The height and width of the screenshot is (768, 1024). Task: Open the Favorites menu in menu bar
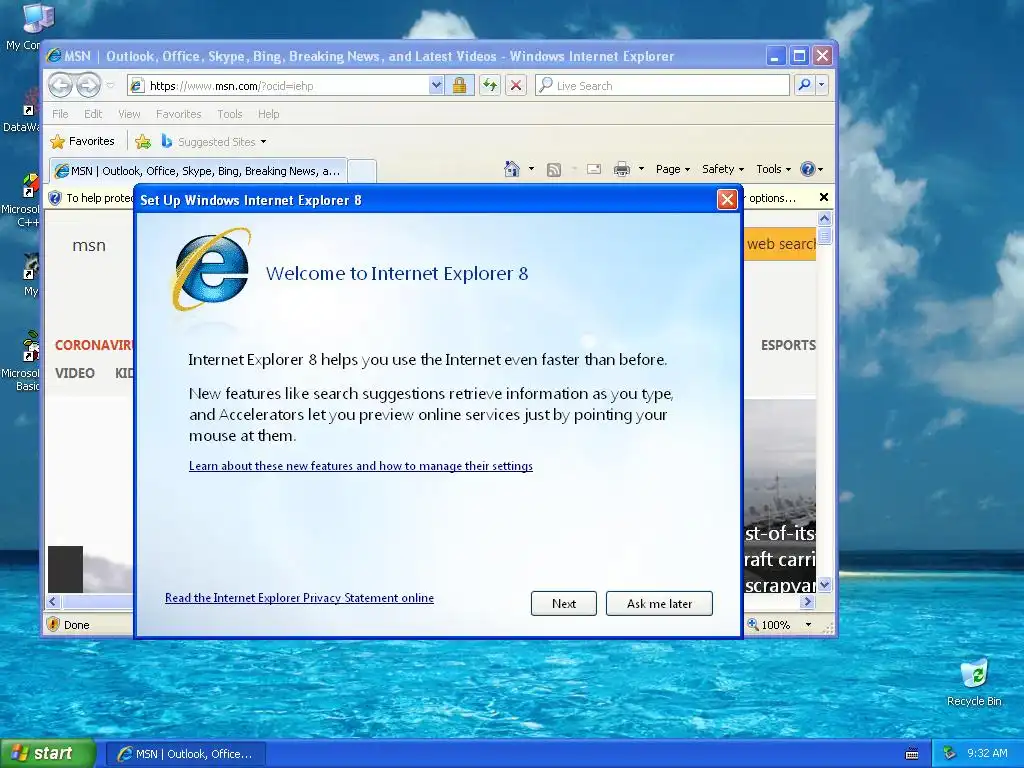(x=178, y=114)
